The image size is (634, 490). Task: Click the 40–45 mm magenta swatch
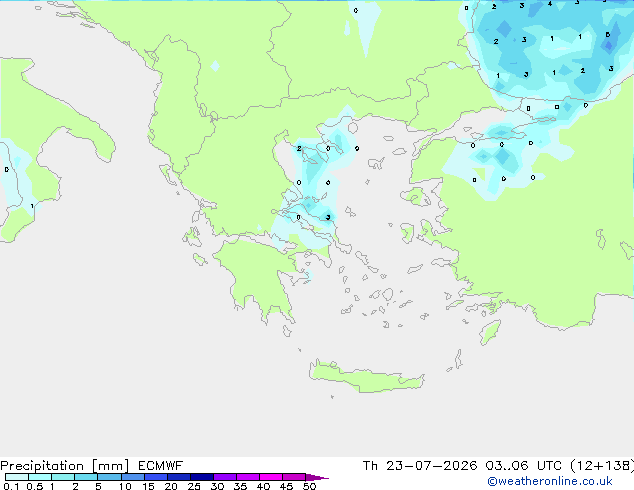pyautogui.click(x=271, y=477)
